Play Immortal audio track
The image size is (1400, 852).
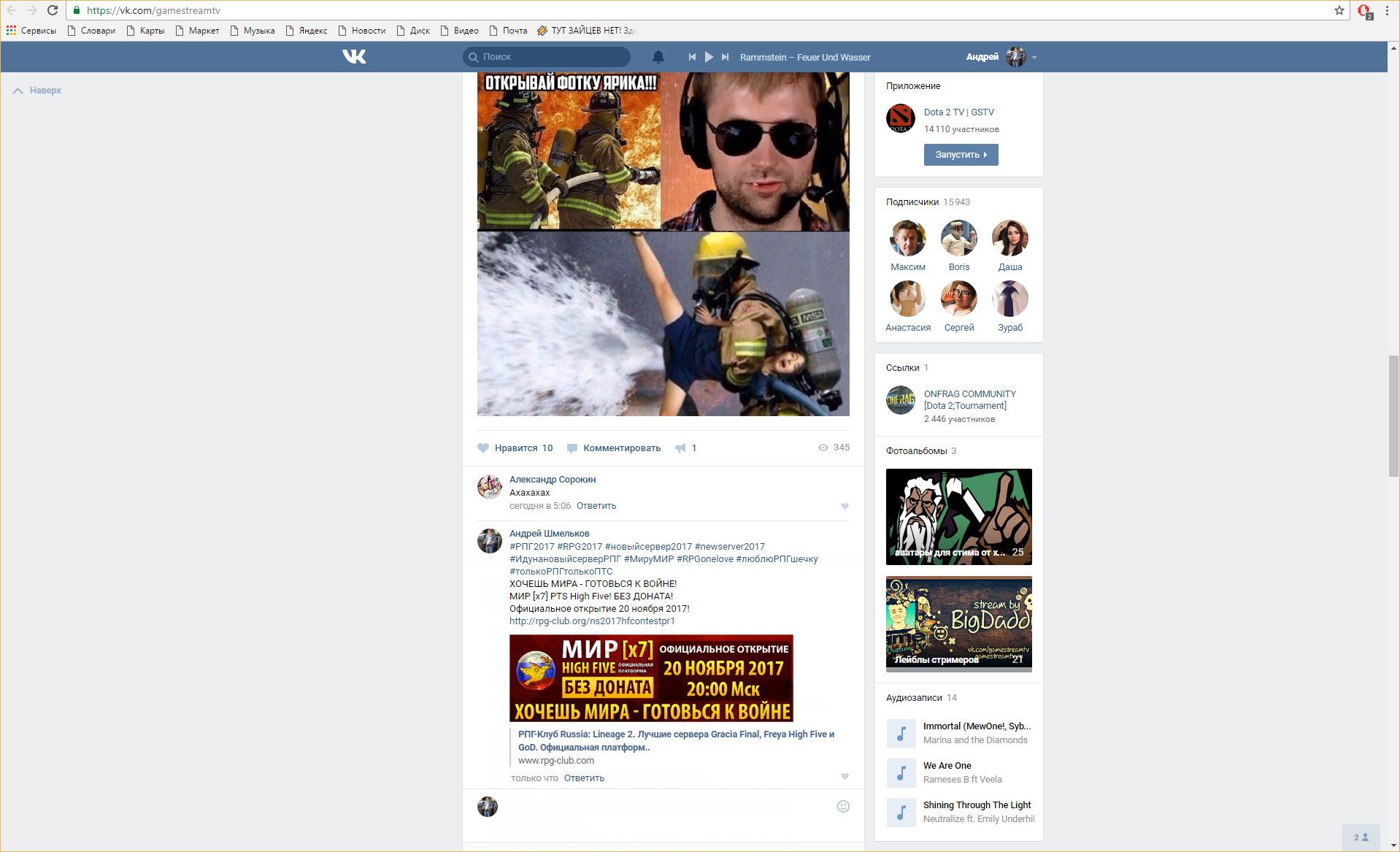click(901, 733)
